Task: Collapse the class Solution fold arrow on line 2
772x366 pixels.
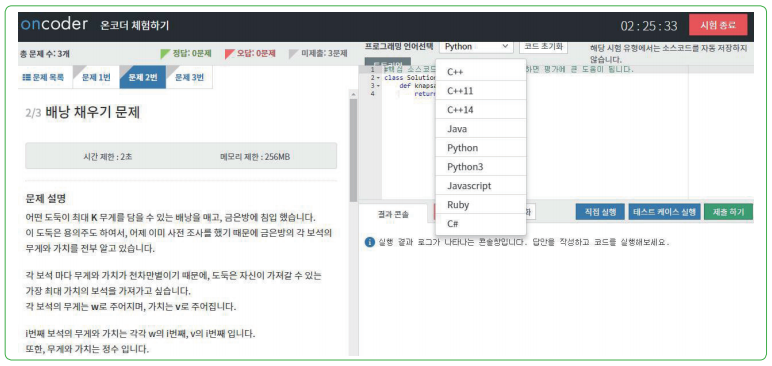Action: (x=378, y=78)
